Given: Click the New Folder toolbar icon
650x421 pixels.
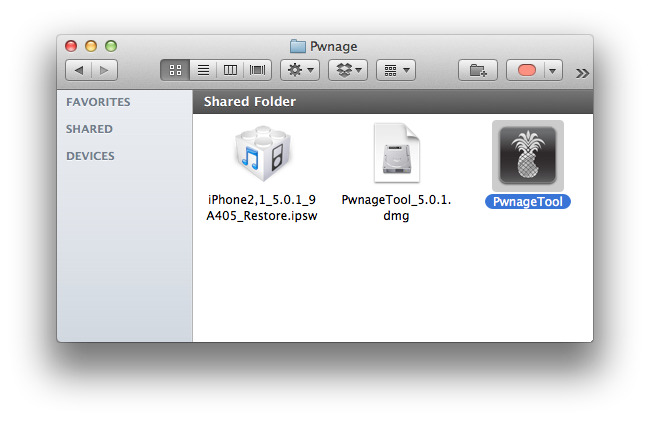Looking at the screenshot, I should click(478, 71).
